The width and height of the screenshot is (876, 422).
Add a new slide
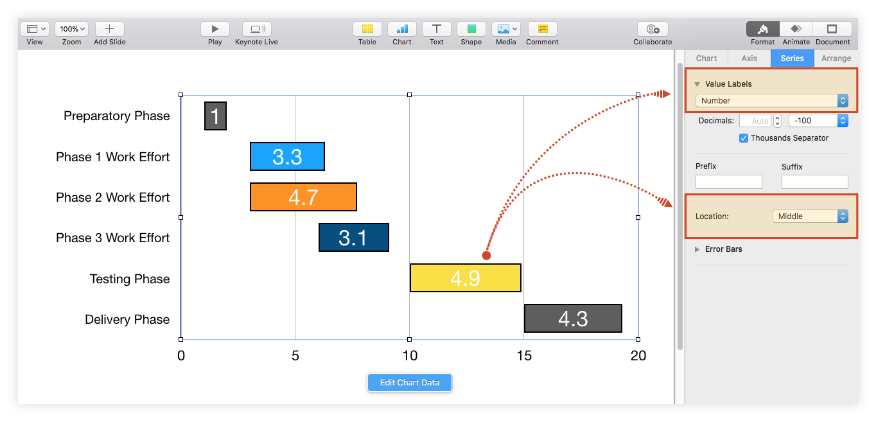tap(110, 29)
